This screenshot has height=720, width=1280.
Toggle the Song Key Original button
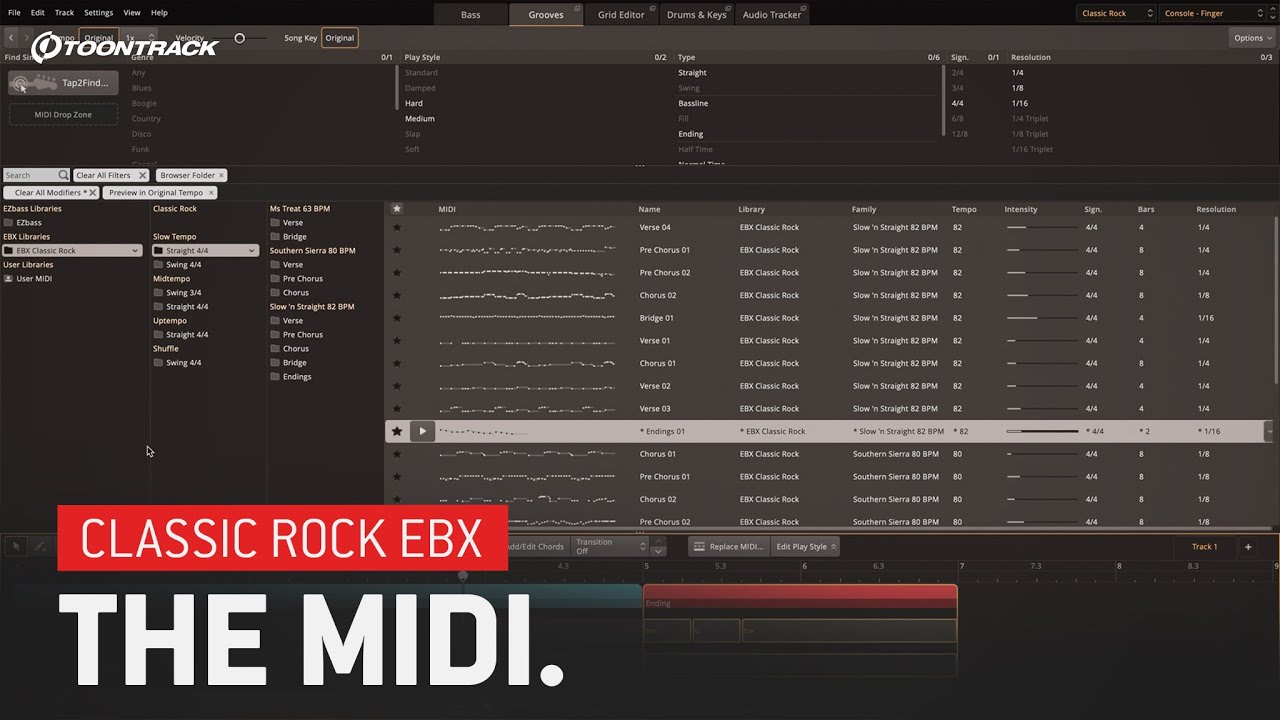coord(340,38)
